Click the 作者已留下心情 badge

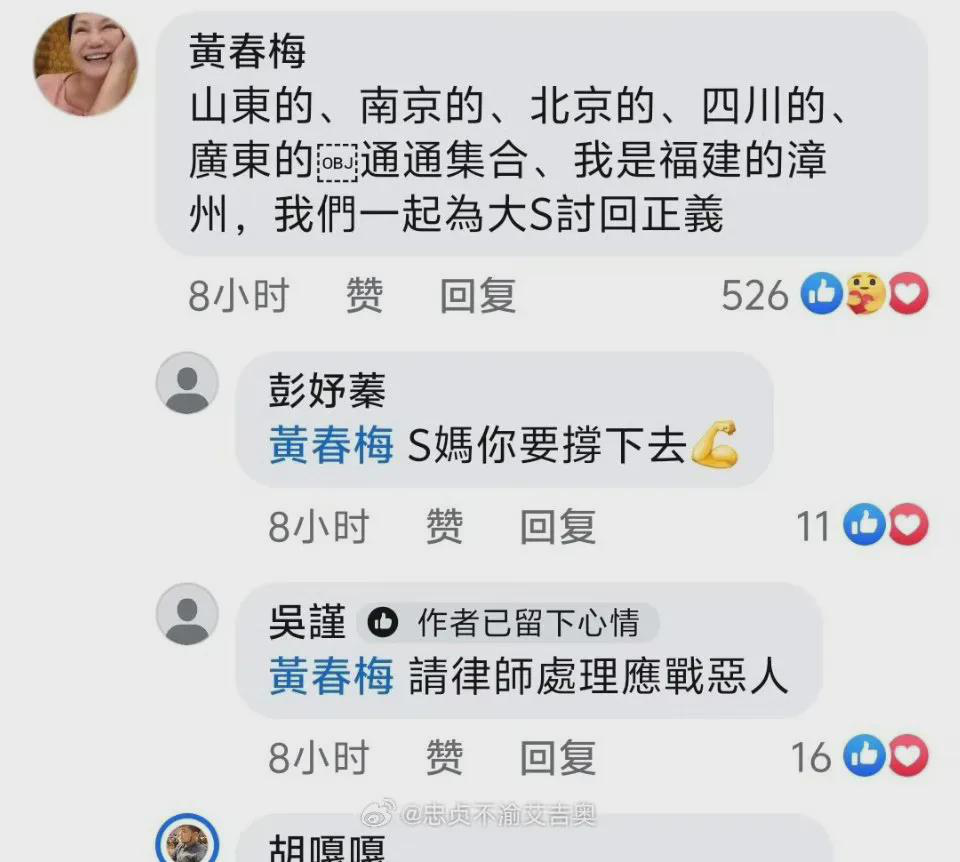pos(508,622)
